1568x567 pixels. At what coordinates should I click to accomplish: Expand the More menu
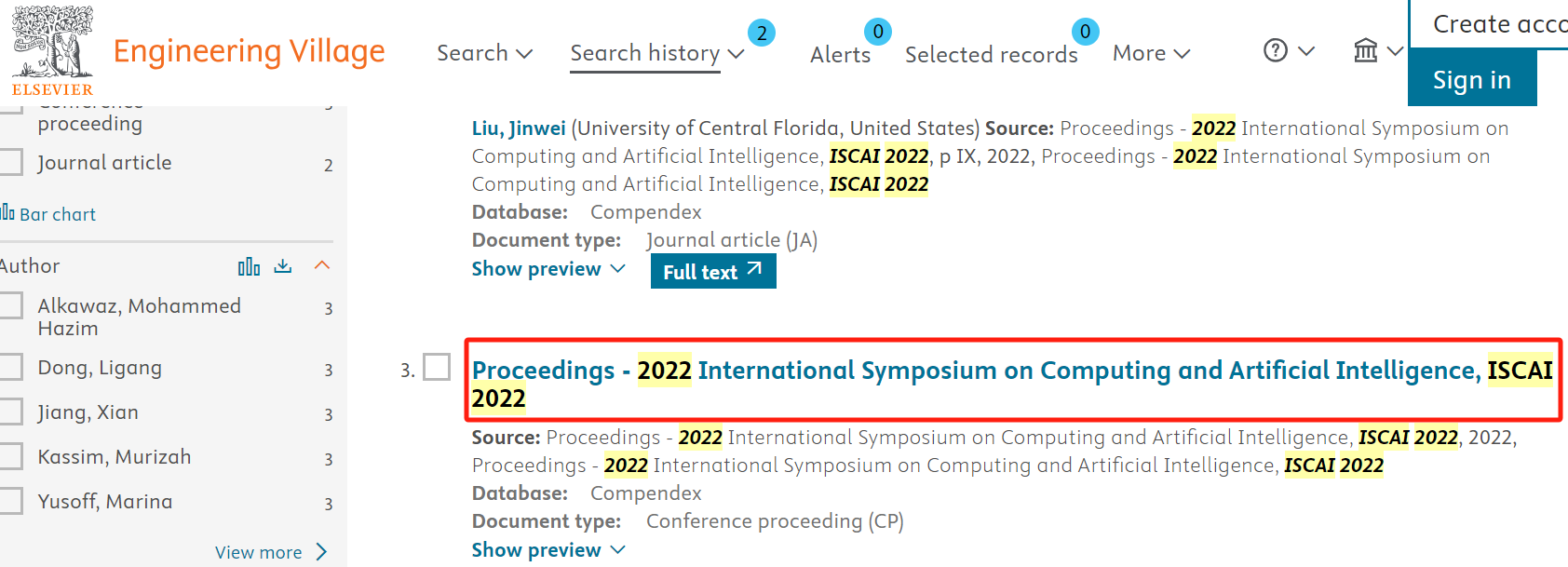click(1151, 53)
